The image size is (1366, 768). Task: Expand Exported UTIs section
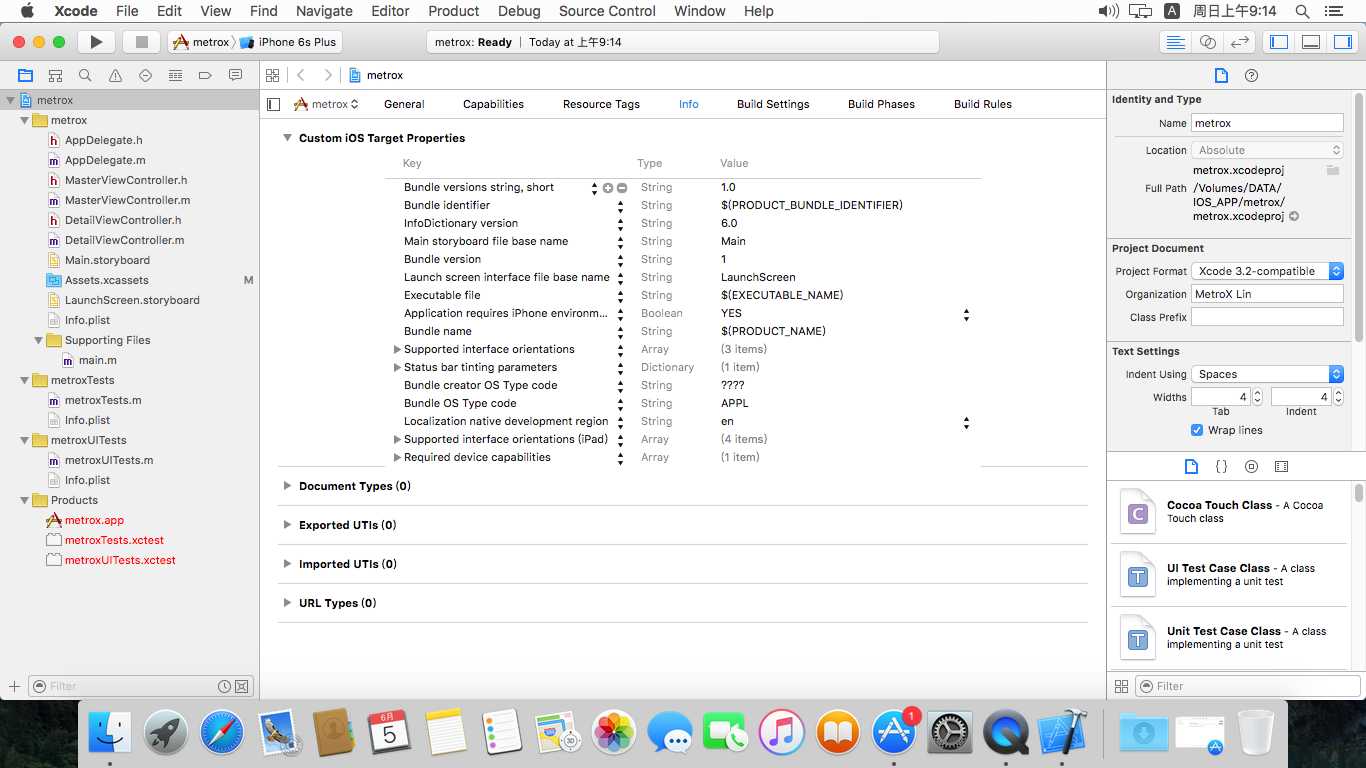(287, 525)
